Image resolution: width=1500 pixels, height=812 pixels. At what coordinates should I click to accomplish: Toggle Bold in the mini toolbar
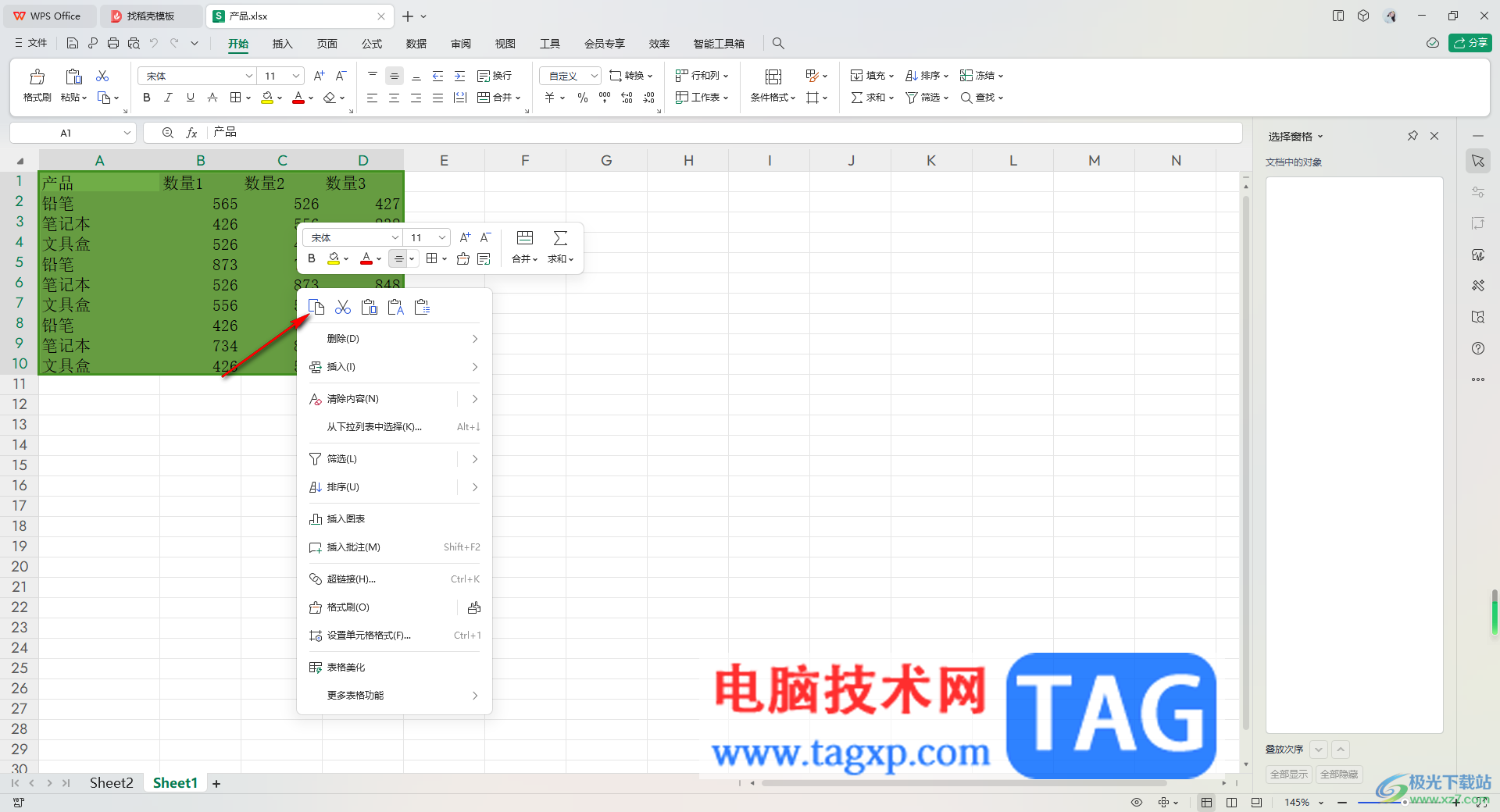click(312, 258)
